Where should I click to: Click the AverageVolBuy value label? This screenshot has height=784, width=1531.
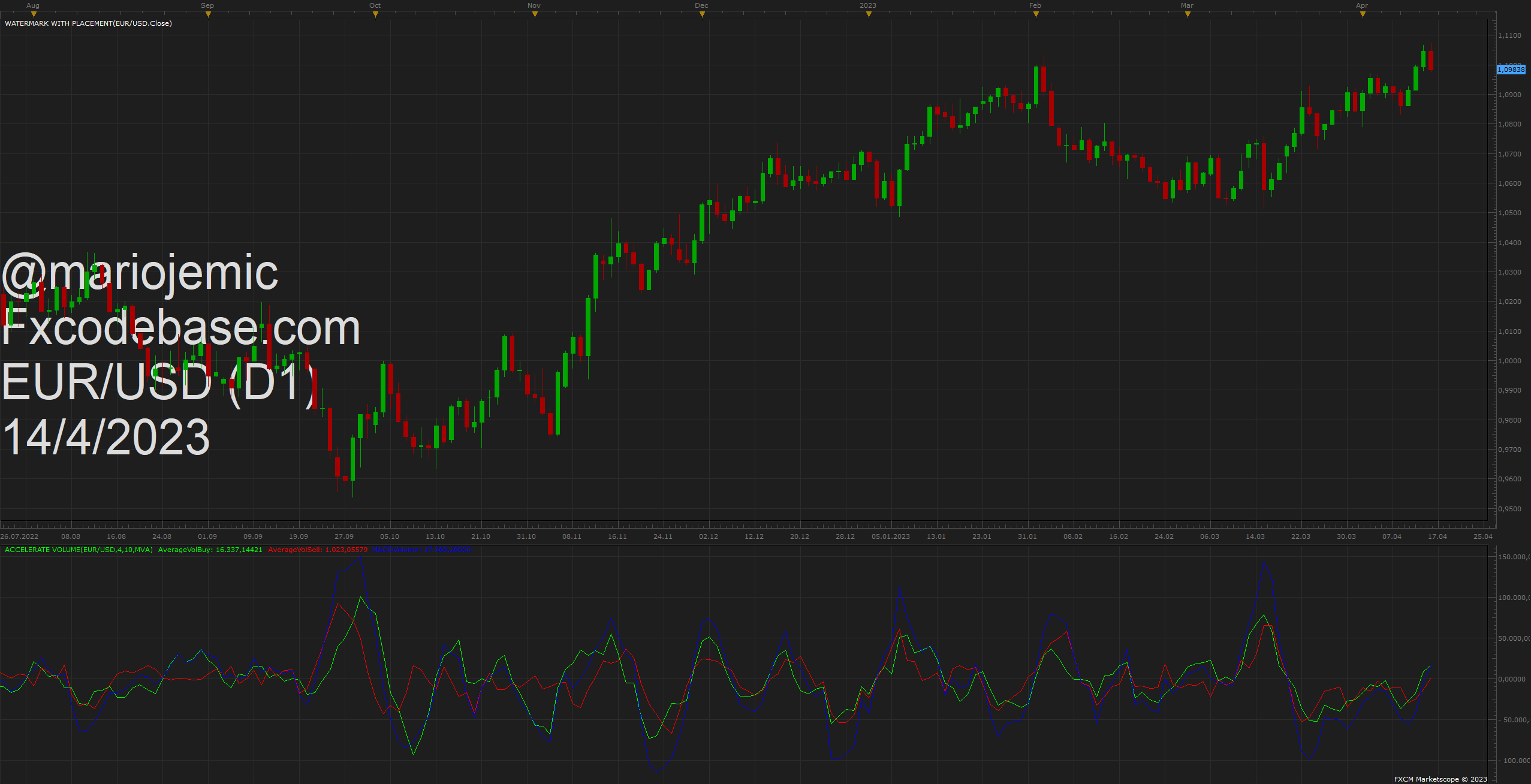[210, 550]
